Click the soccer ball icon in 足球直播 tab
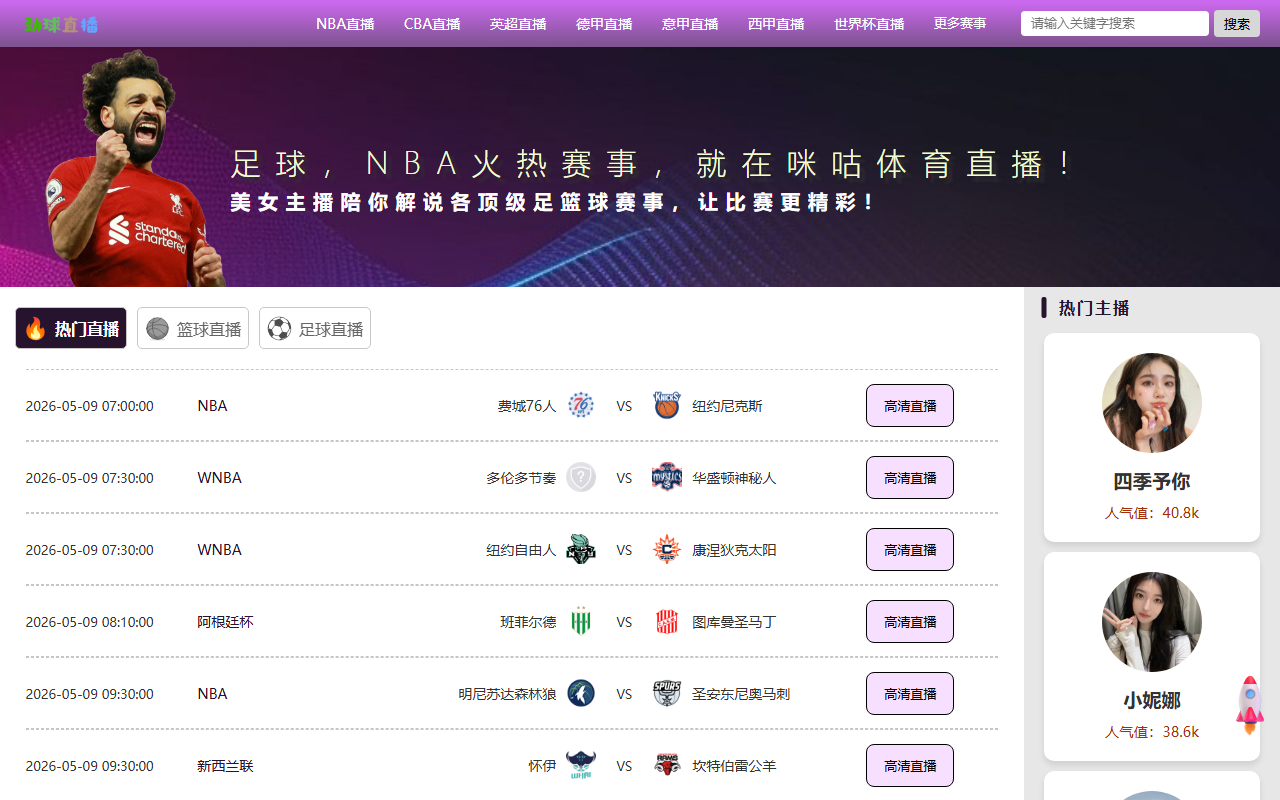 click(x=279, y=328)
